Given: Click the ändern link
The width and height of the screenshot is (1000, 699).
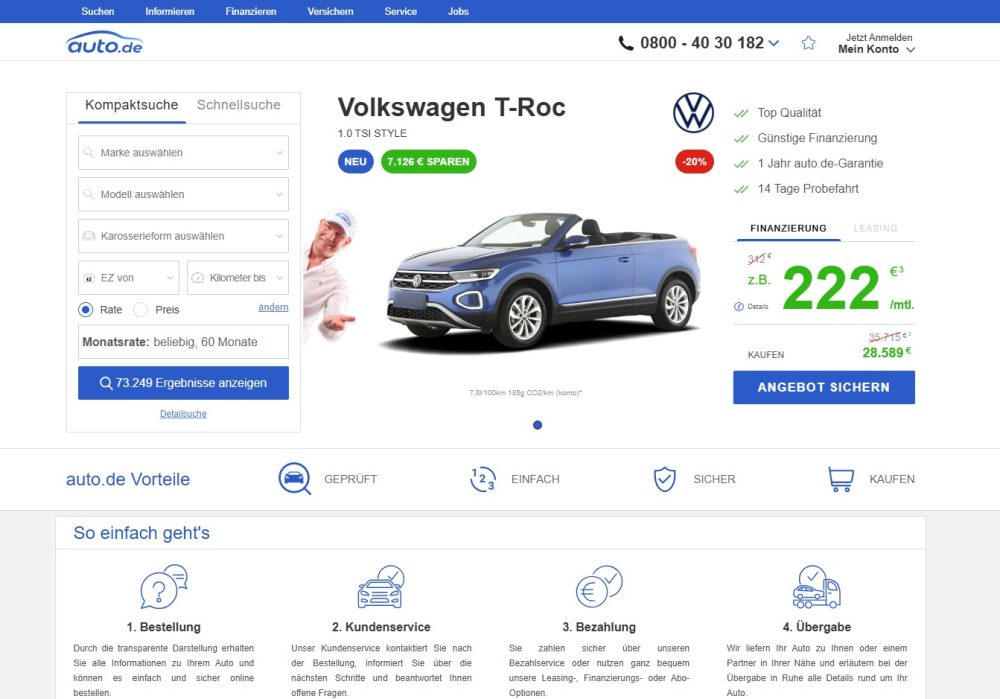Looking at the screenshot, I should pyautogui.click(x=273, y=307).
